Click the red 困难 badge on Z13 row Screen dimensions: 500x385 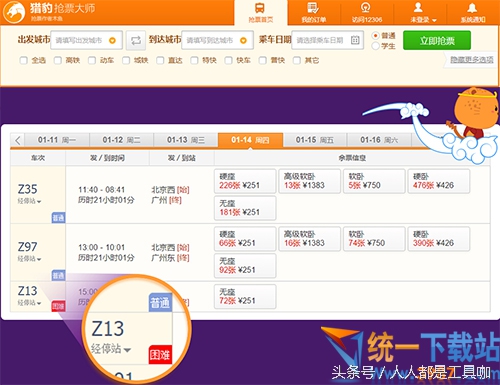click(x=58, y=306)
